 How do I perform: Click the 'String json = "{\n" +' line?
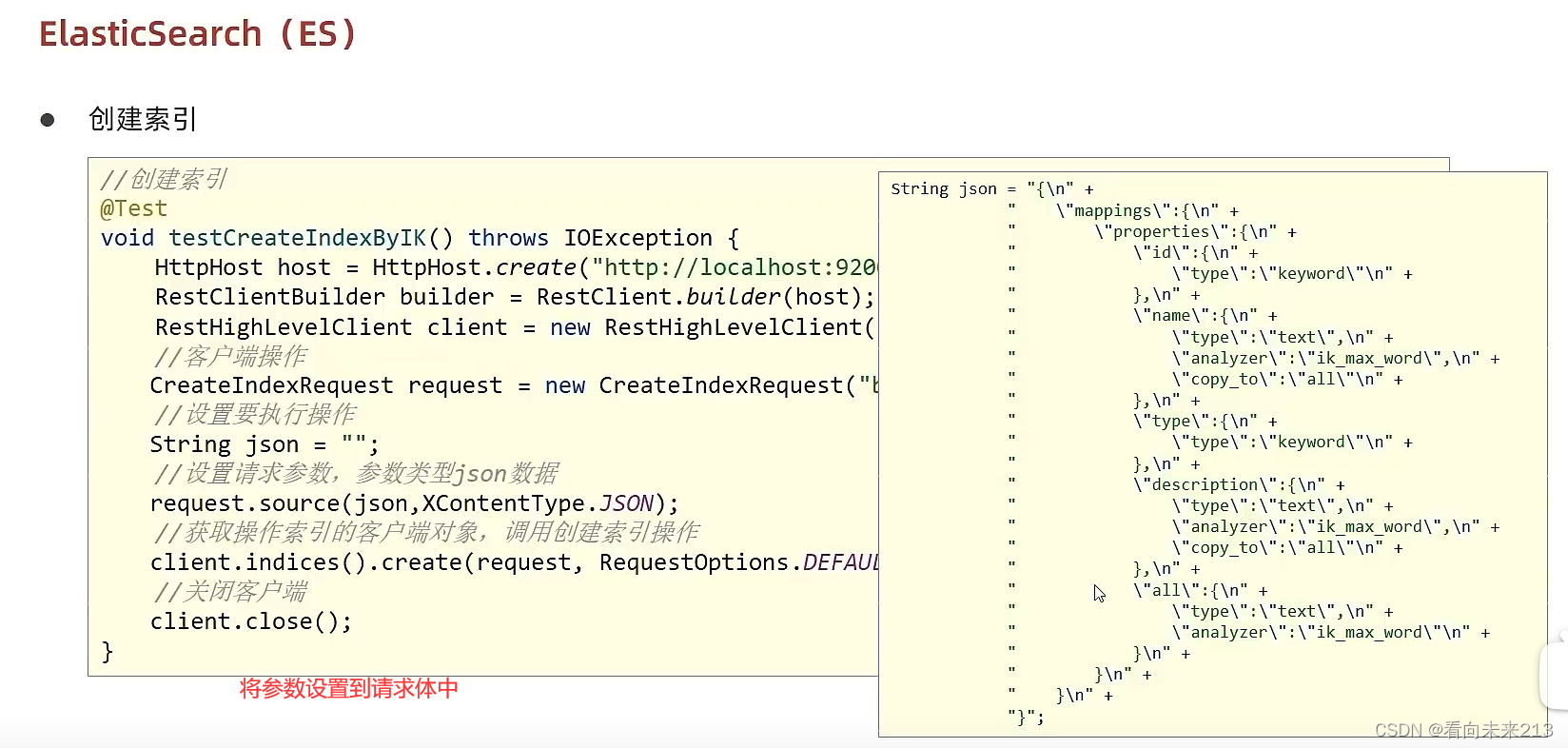point(992,189)
